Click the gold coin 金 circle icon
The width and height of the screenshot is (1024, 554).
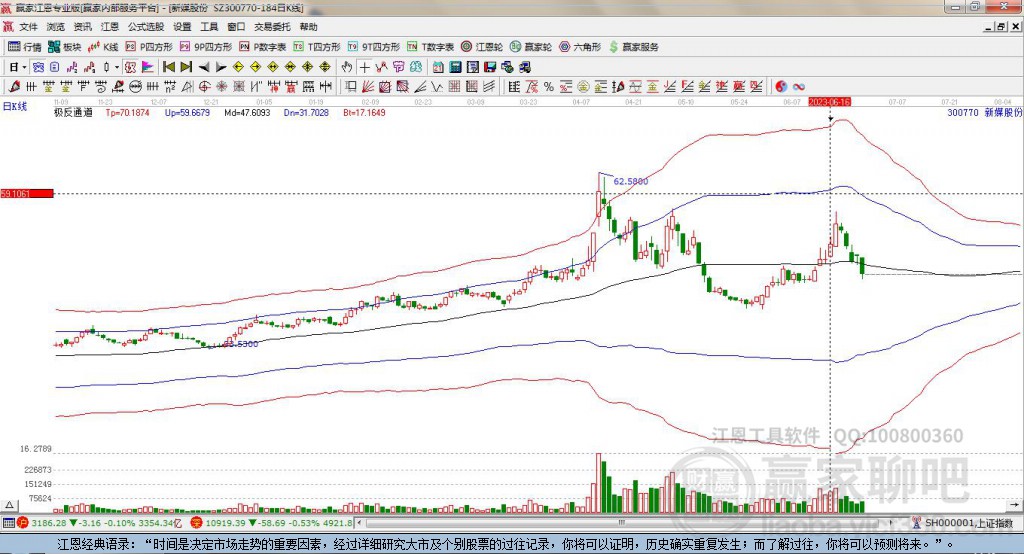pyautogui.click(x=583, y=86)
